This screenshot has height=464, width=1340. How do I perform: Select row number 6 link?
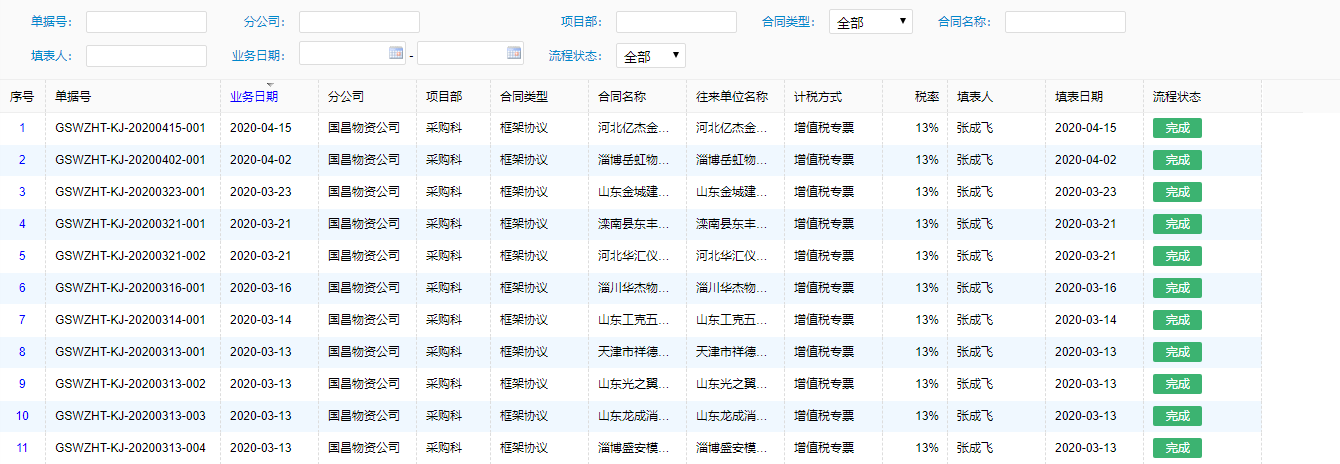click(x=22, y=288)
